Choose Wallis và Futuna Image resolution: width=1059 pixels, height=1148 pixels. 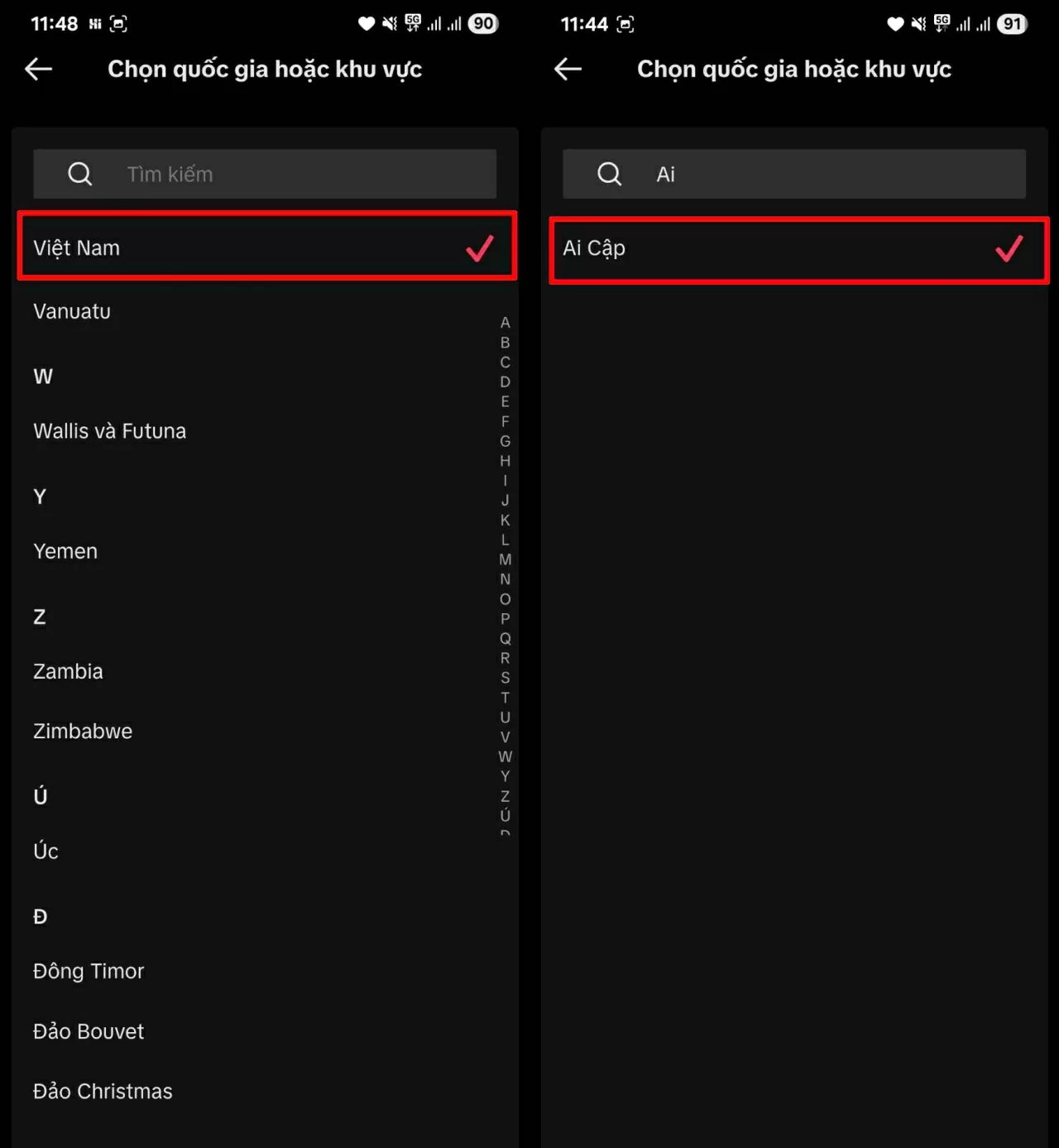(x=110, y=431)
